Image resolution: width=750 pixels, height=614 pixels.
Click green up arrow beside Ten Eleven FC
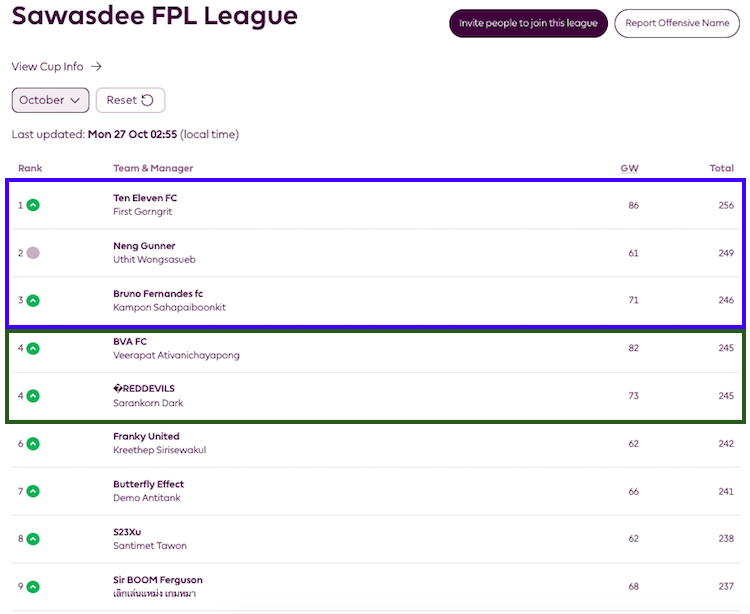[x=33, y=205]
